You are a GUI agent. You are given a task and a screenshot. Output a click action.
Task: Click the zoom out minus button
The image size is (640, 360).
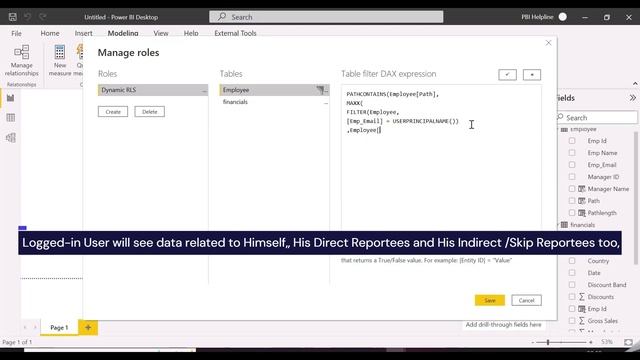[533, 342]
